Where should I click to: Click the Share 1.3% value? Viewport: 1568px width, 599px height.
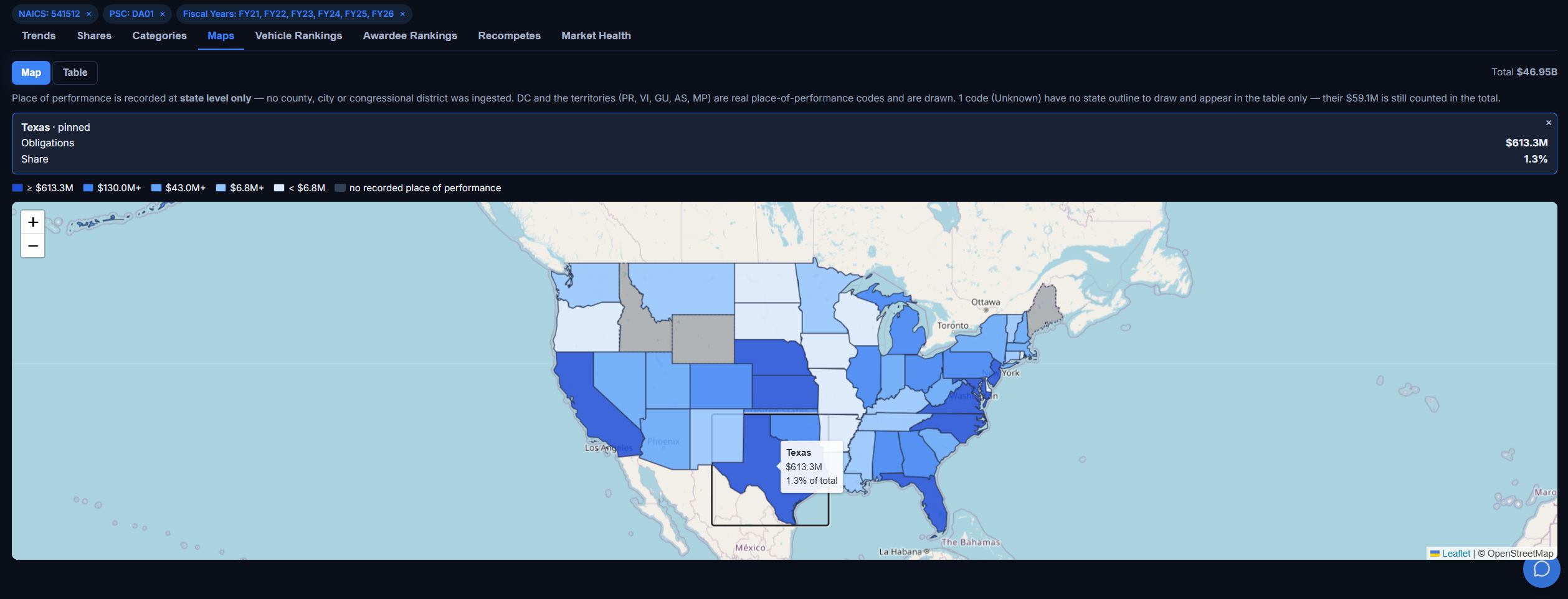click(1536, 159)
